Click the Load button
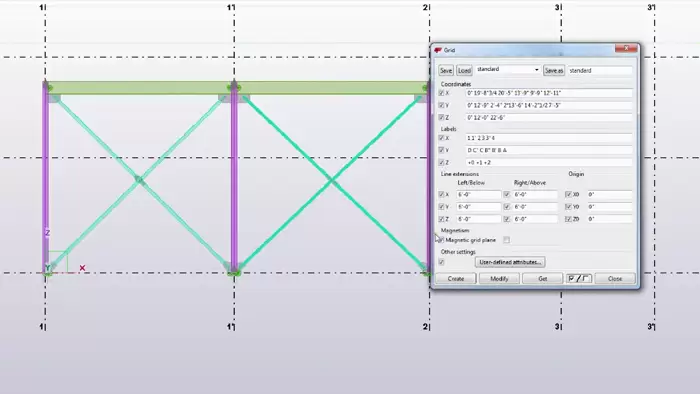Screen dimensions: 700x394 [464, 71]
